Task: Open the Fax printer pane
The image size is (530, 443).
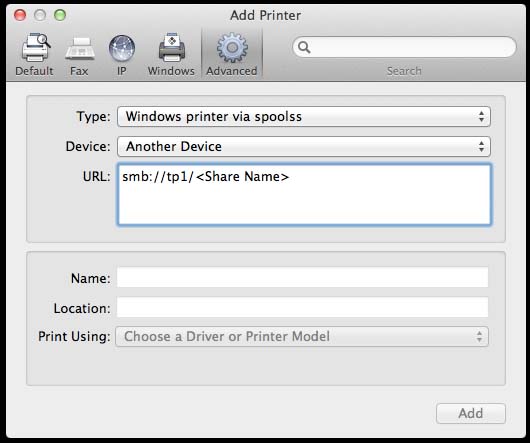Action: [x=80, y=49]
